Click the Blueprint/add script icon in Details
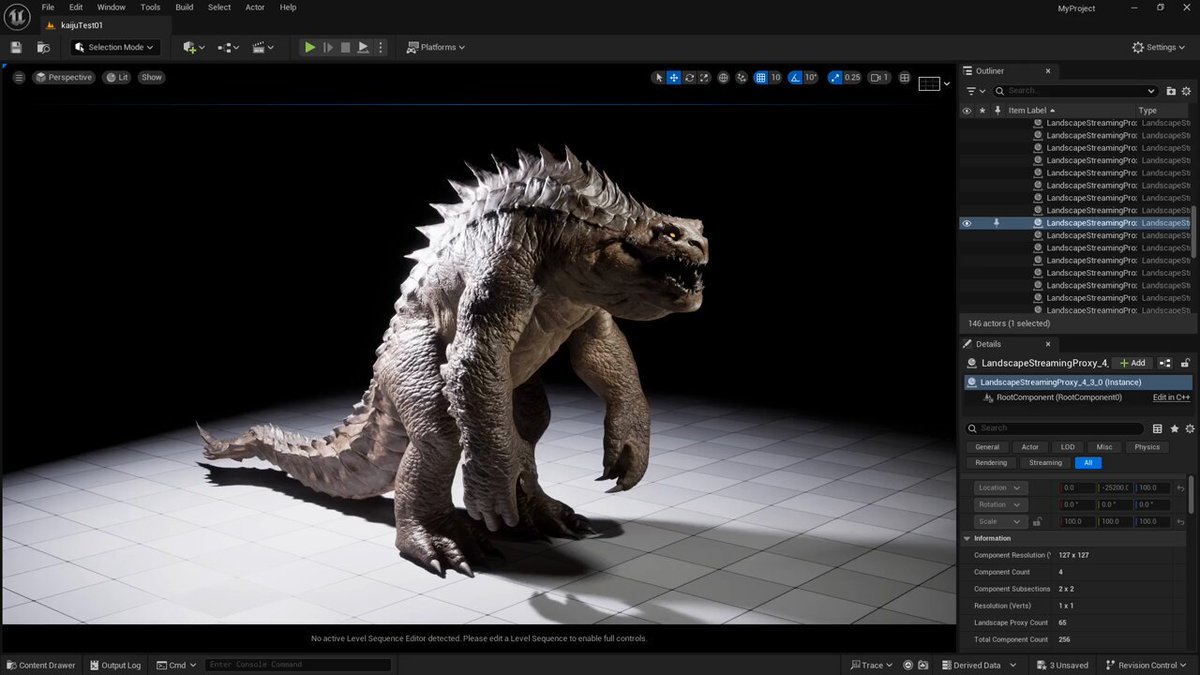The height and width of the screenshot is (675, 1200). (1165, 363)
